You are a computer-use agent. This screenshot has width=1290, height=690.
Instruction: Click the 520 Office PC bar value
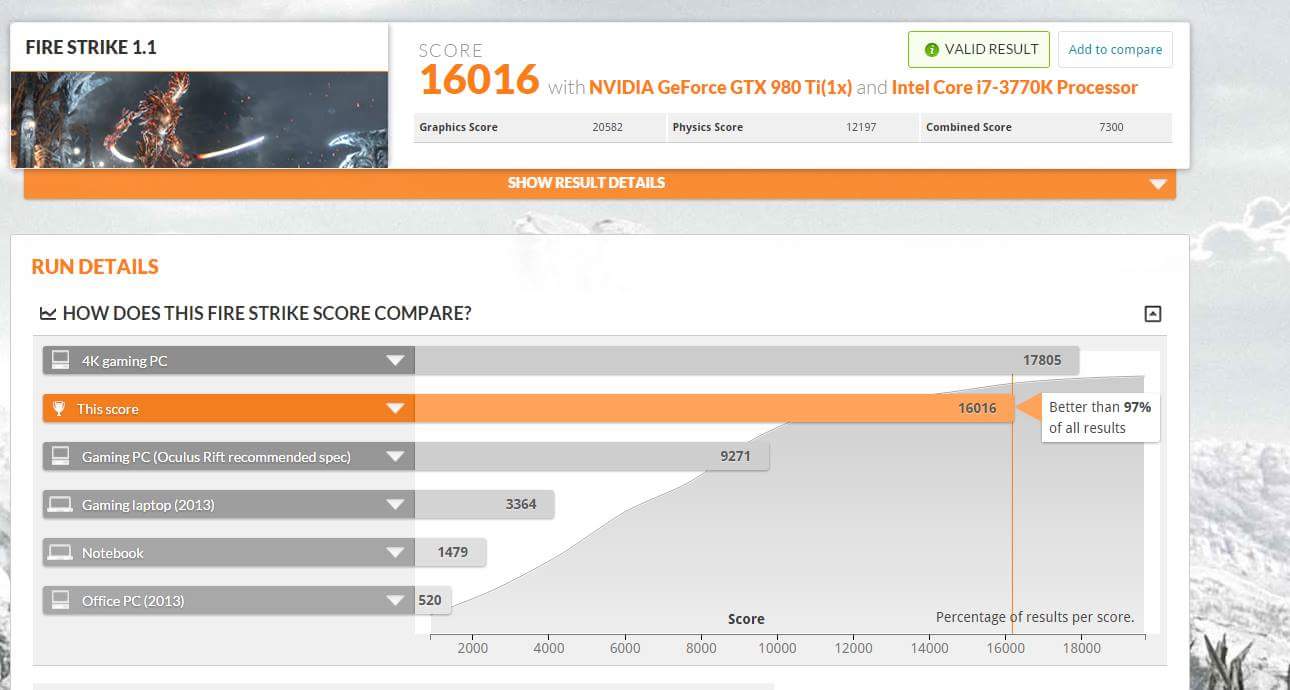[x=430, y=600]
